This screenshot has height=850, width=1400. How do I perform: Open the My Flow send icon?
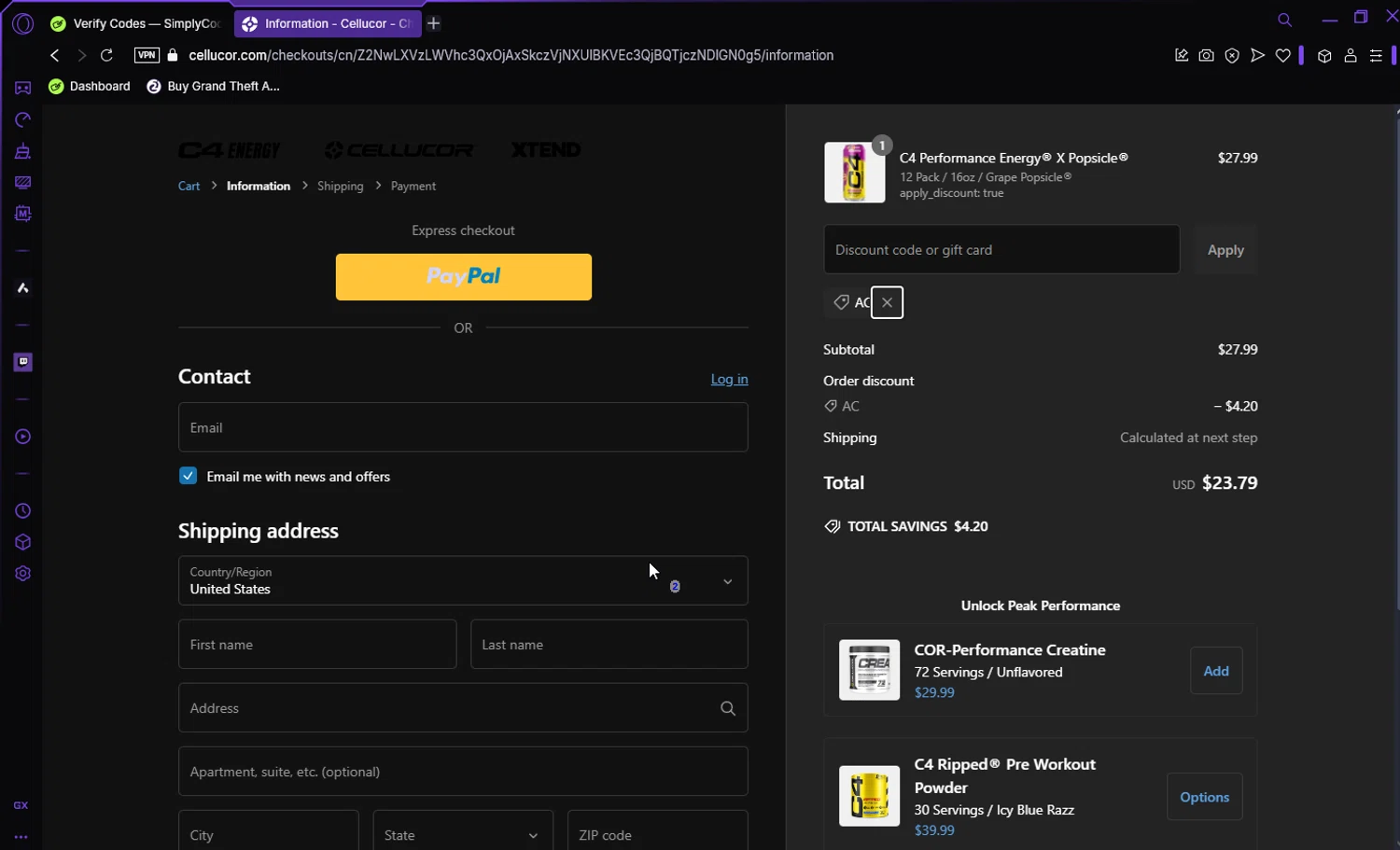click(1257, 56)
